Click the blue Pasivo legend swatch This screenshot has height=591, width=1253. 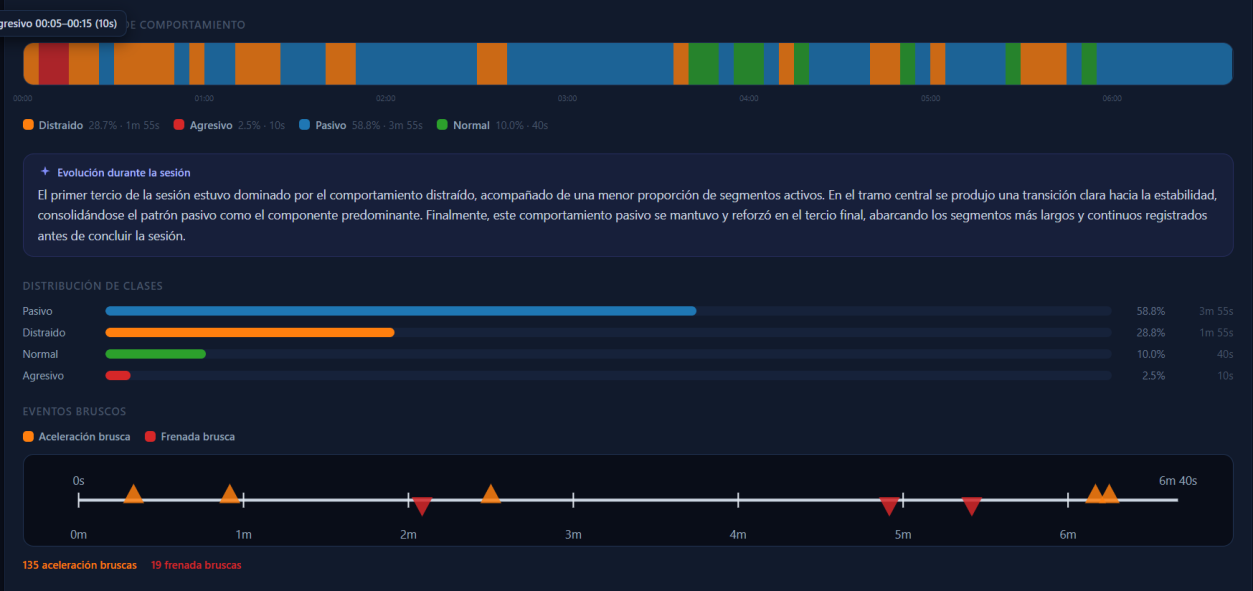pos(304,125)
